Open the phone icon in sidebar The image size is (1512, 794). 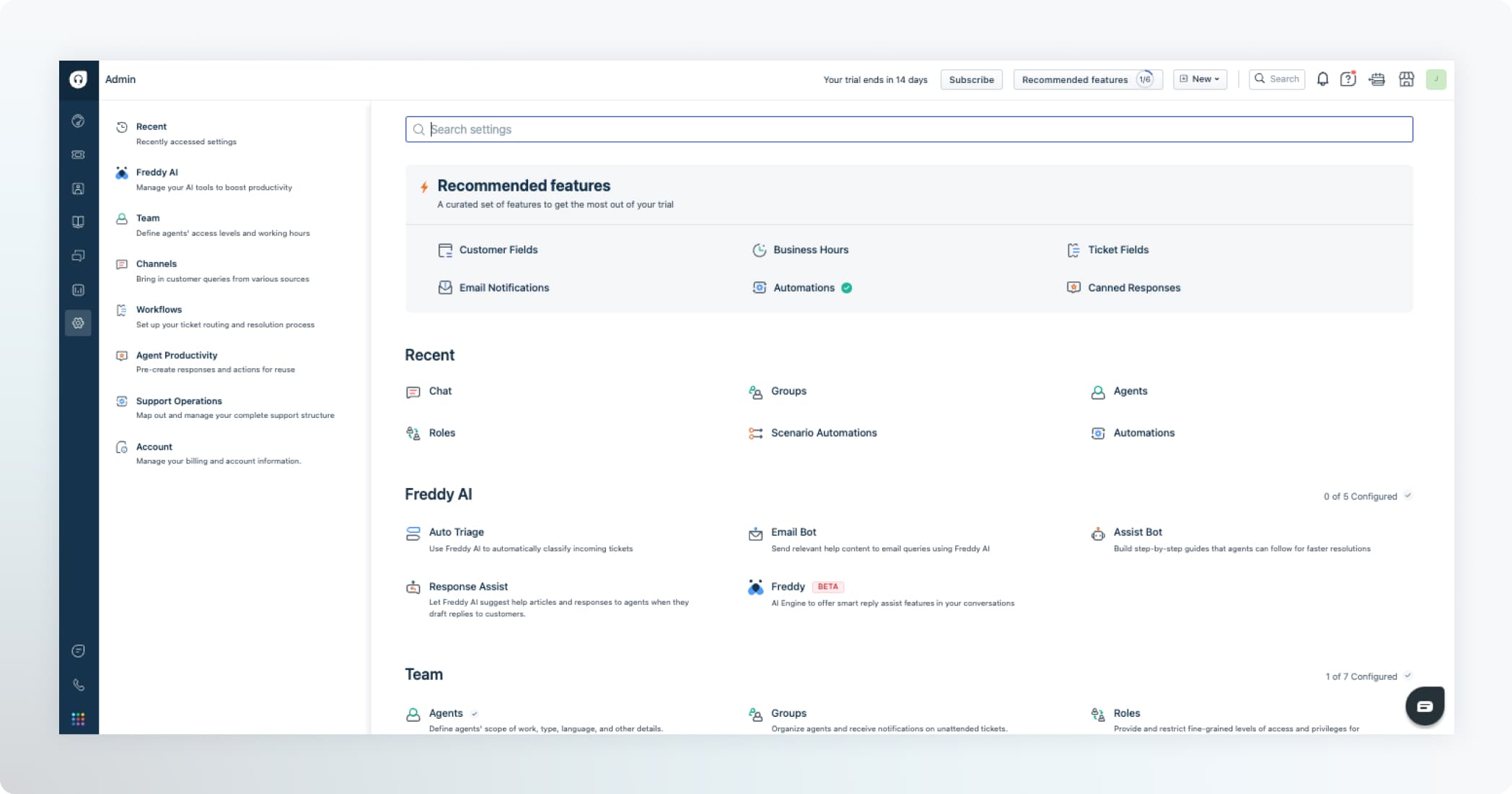79,685
